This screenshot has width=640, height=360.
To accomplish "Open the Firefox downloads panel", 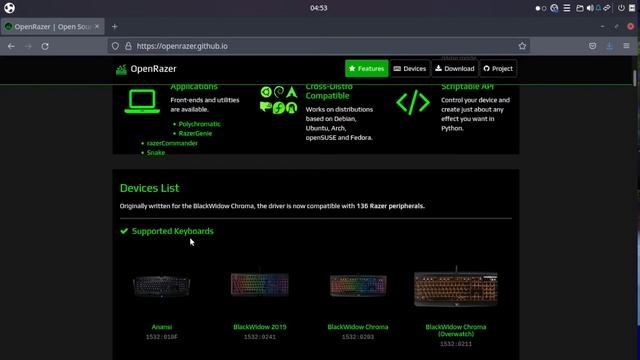I will pyautogui.click(x=609, y=46).
